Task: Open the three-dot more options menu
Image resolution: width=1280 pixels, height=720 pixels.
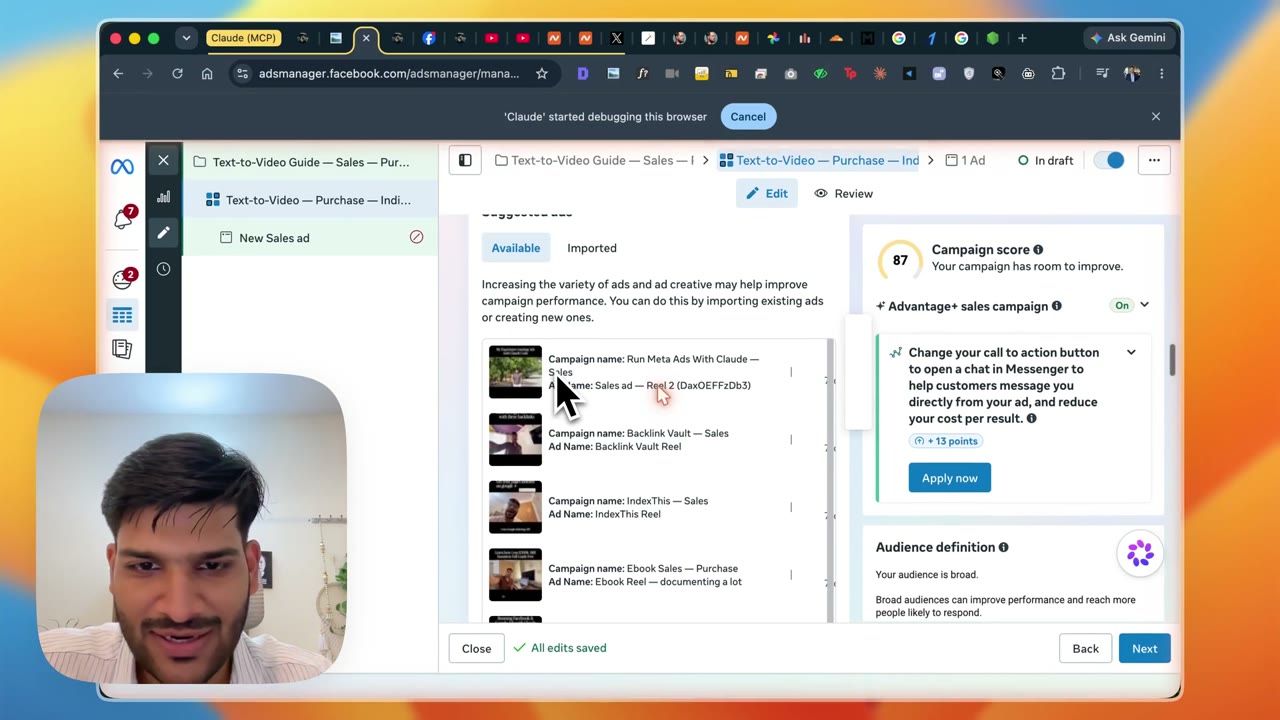Action: [1154, 160]
